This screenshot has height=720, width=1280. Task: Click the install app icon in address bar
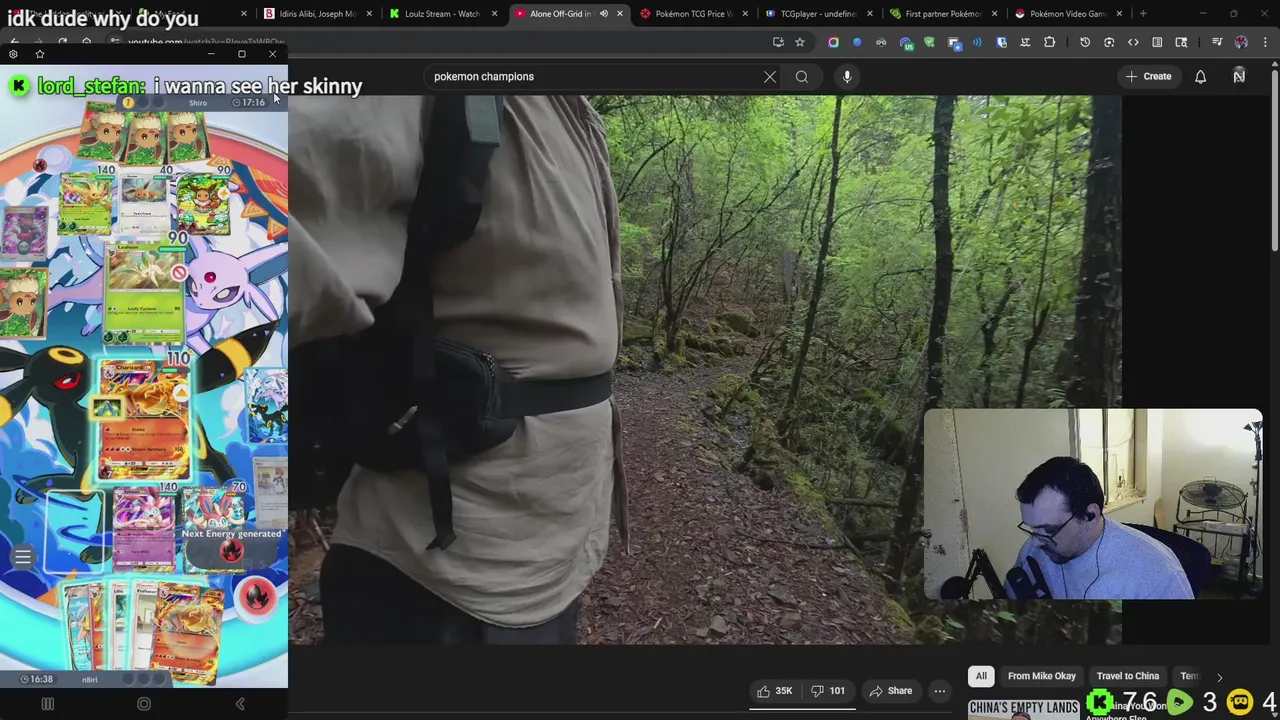click(778, 42)
